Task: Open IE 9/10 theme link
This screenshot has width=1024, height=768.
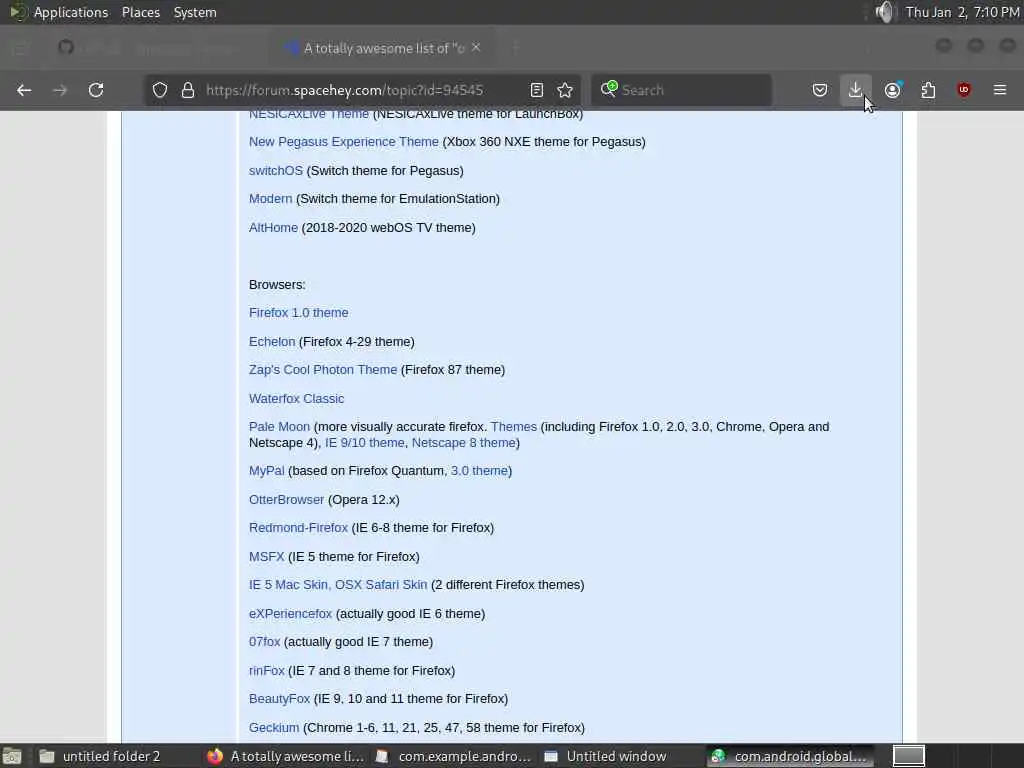Action: pos(364,443)
